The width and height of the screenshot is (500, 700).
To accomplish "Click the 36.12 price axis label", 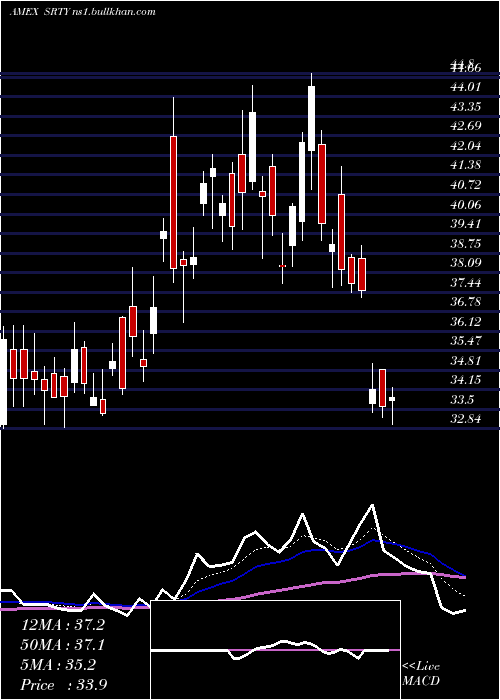I will (x=466, y=321).
